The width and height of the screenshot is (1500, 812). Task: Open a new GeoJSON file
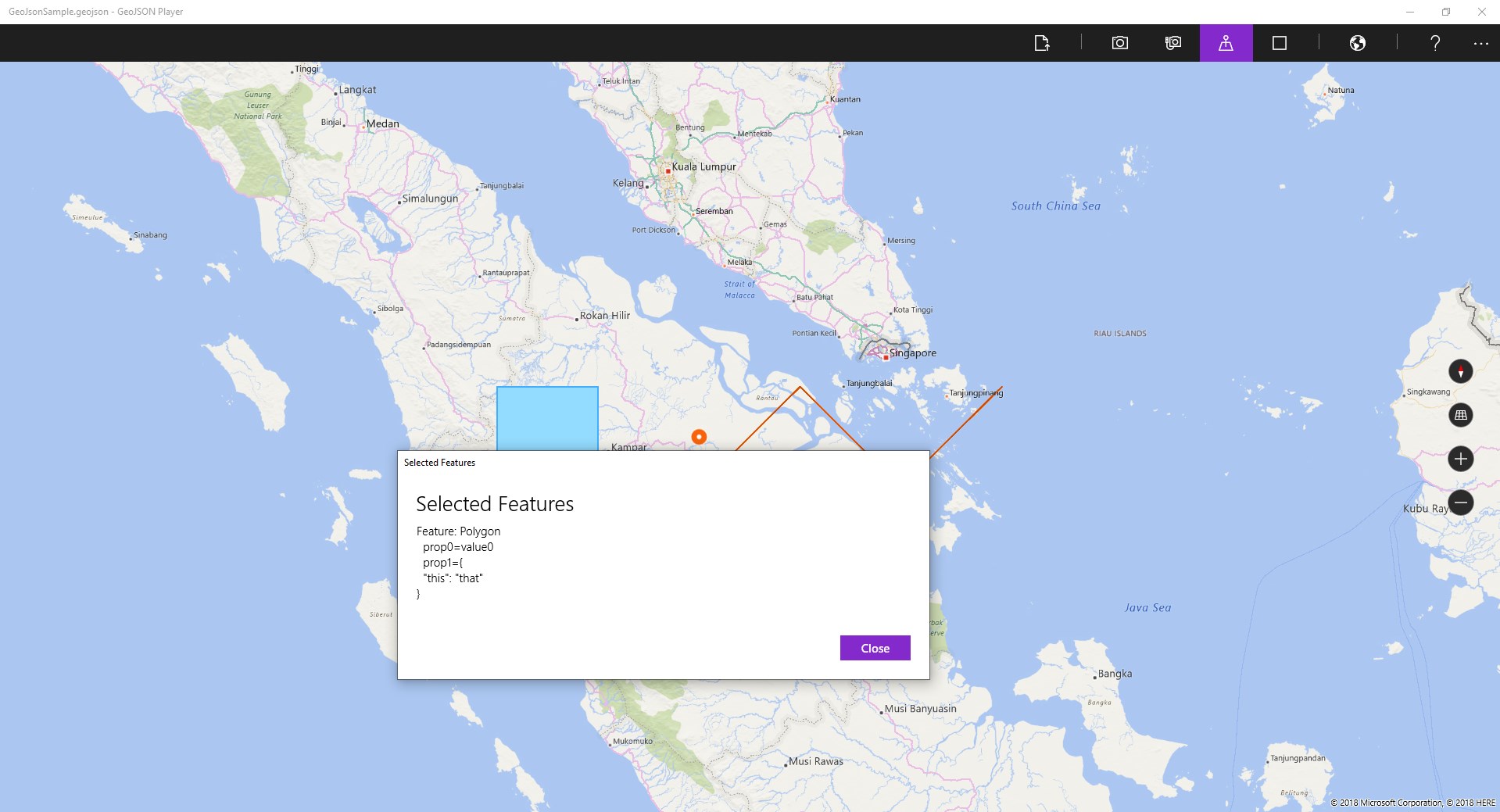(1041, 43)
